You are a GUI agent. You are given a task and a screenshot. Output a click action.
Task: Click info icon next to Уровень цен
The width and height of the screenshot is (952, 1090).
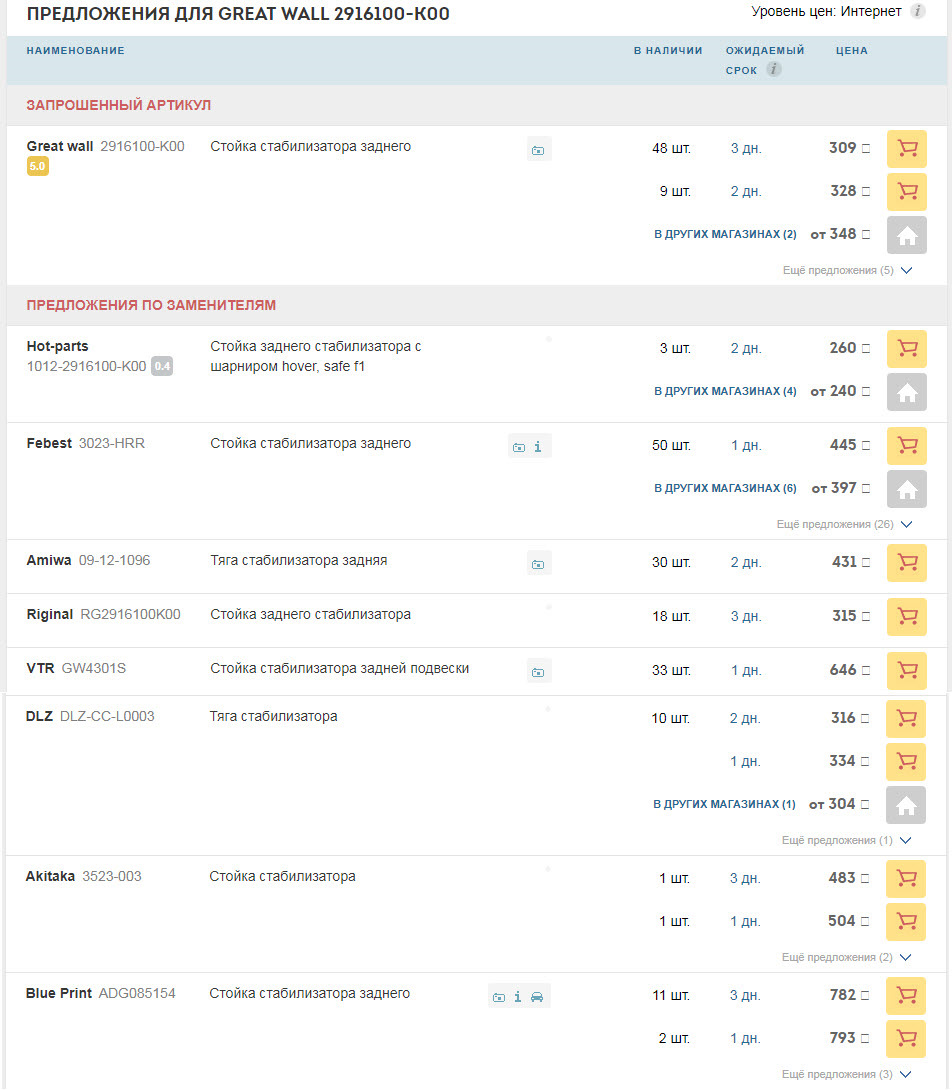pos(918,11)
